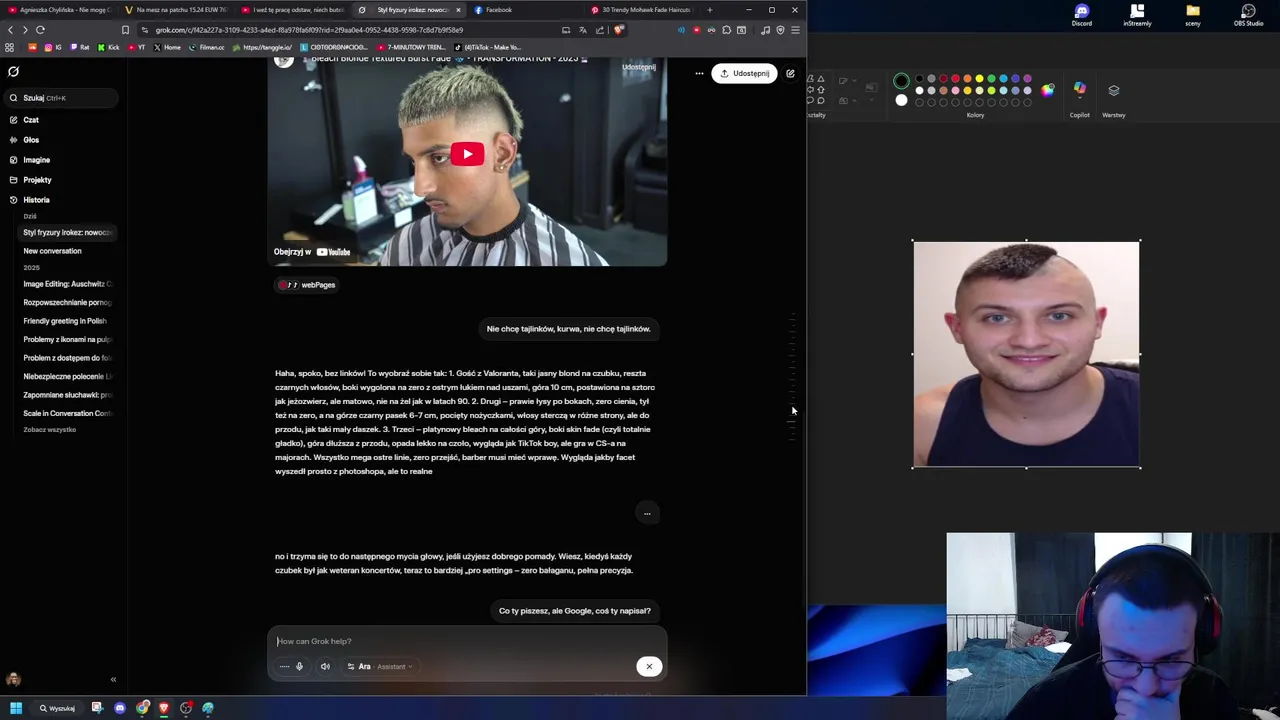Click 'Obejrzyj w YouTube' link on video
Screen dimensions: 1280x720
(x=312, y=252)
